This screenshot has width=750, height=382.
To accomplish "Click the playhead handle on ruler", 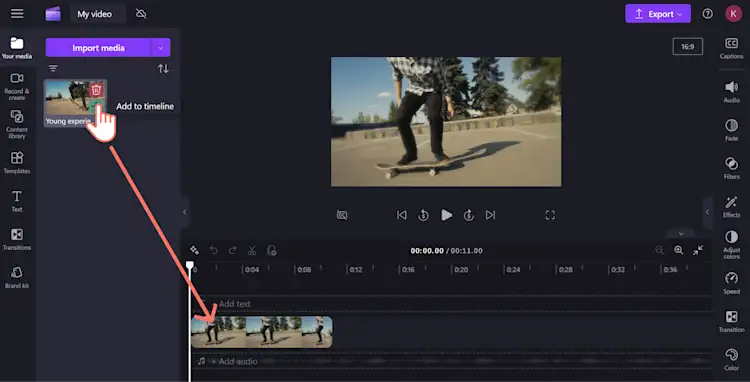I will [190, 264].
